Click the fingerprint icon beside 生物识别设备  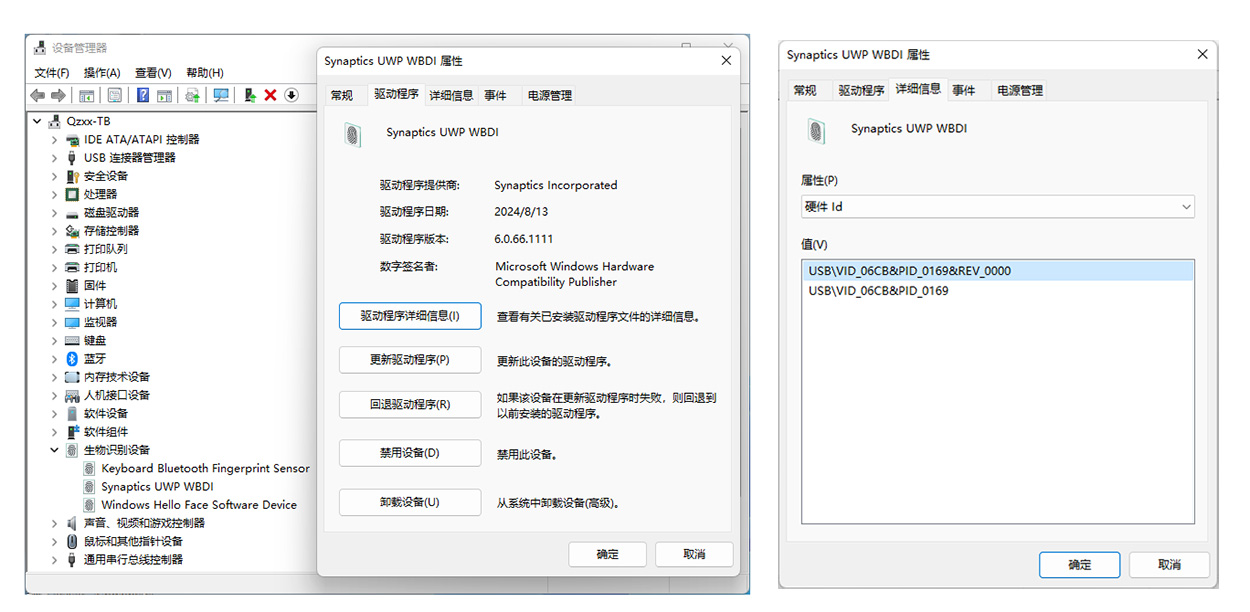(x=72, y=450)
